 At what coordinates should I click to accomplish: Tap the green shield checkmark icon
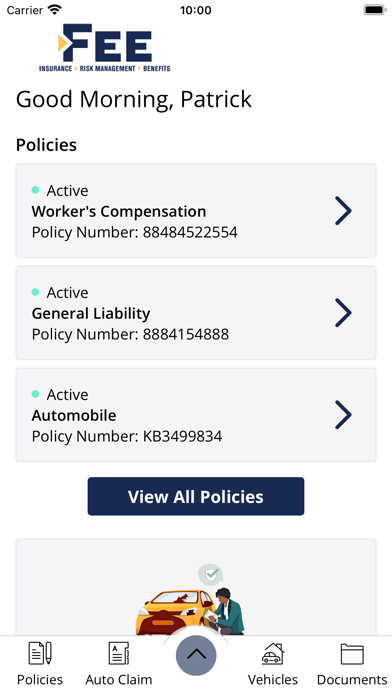210,574
